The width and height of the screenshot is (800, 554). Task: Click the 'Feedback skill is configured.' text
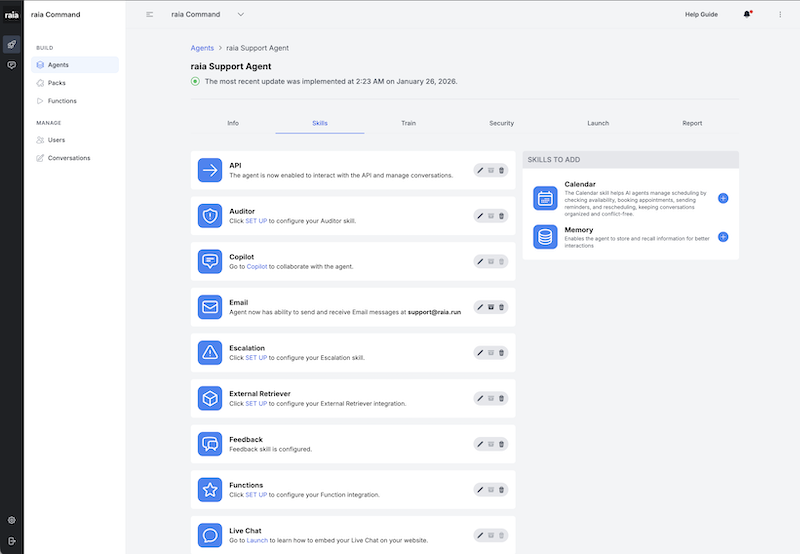coord(270,449)
